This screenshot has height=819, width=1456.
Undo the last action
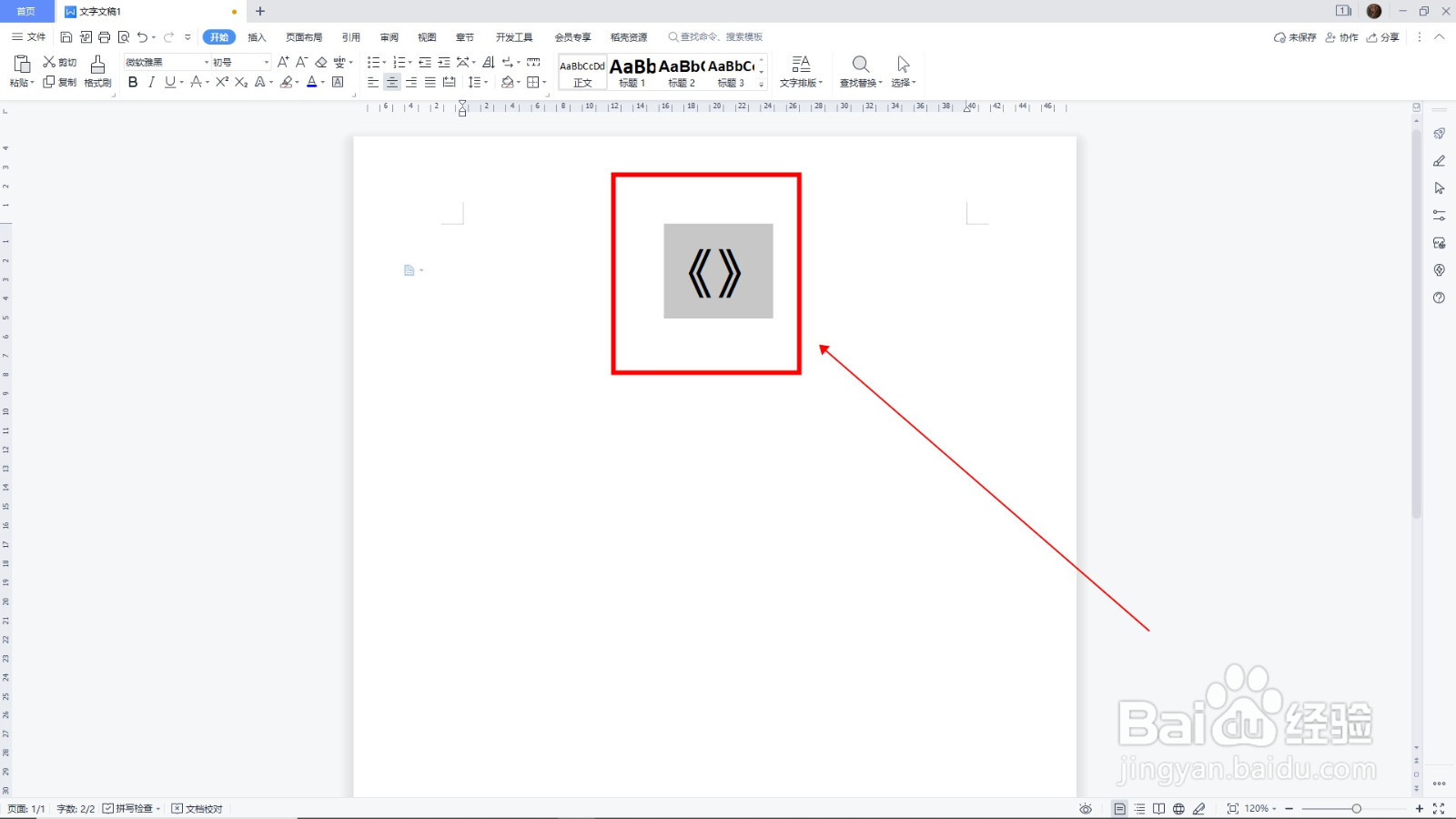(142, 37)
